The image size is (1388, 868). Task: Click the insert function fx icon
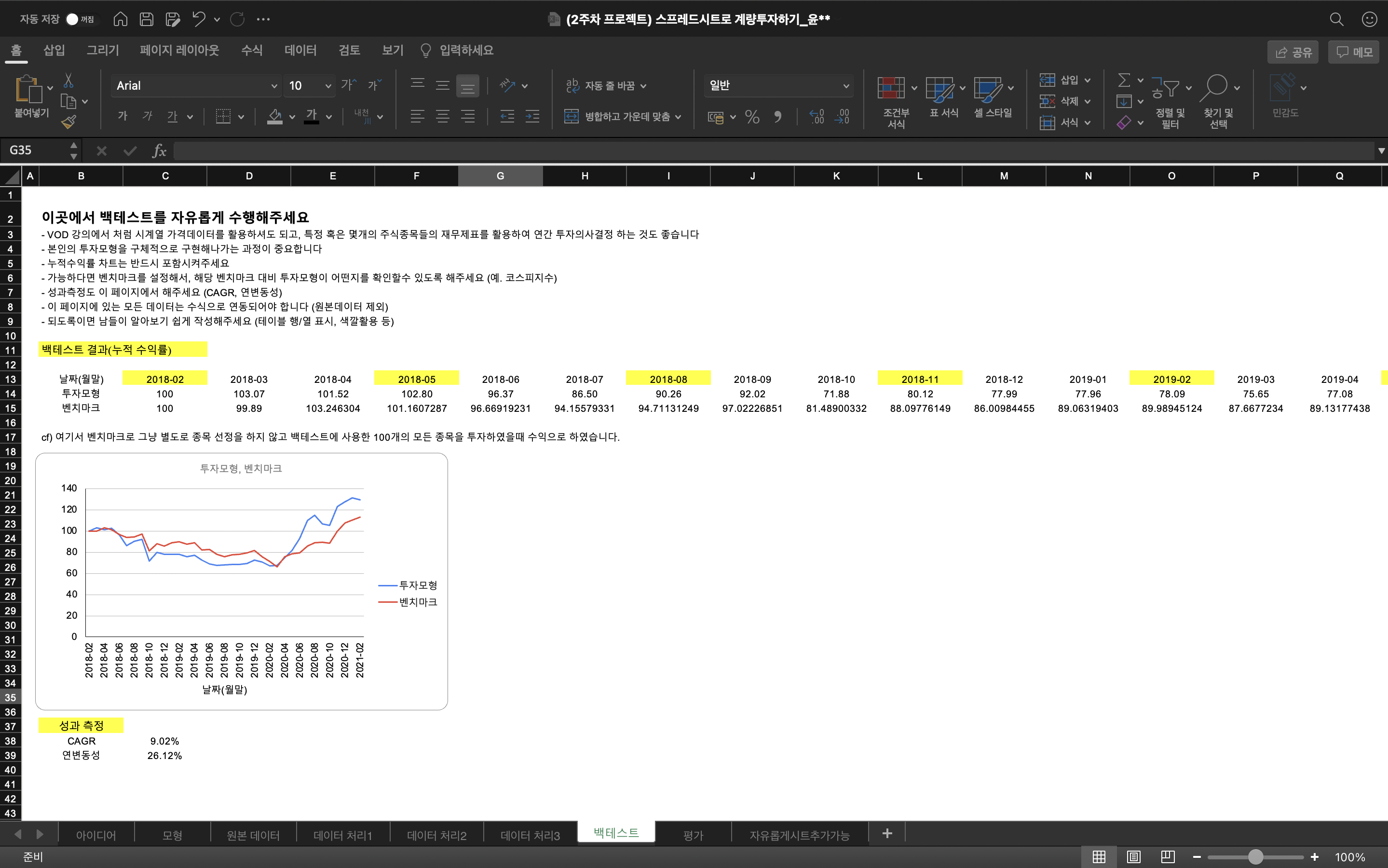tap(159, 151)
